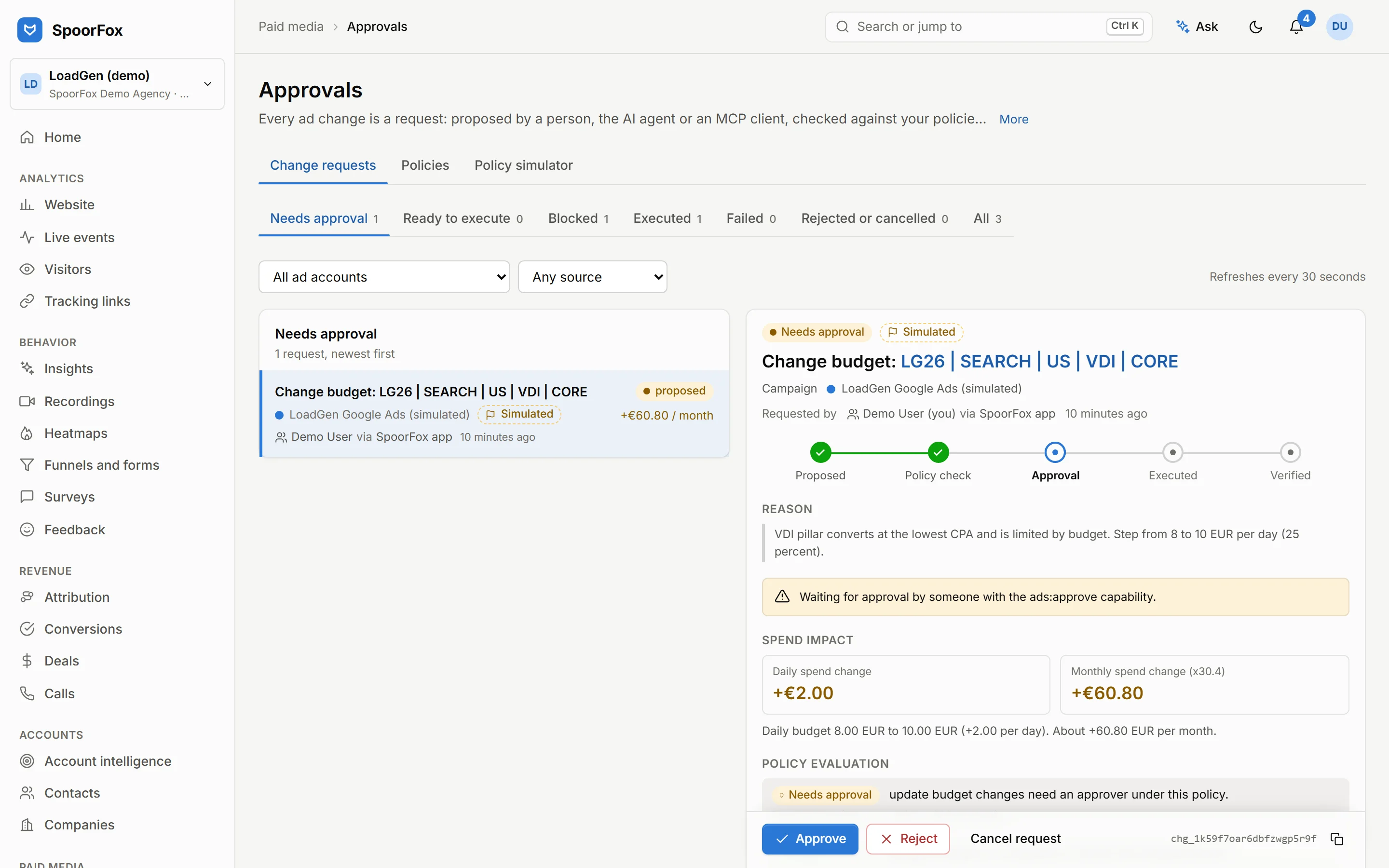The width and height of the screenshot is (1389, 868).
Task: Click the SpoorFox shield logo icon
Action: (x=30, y=30)
